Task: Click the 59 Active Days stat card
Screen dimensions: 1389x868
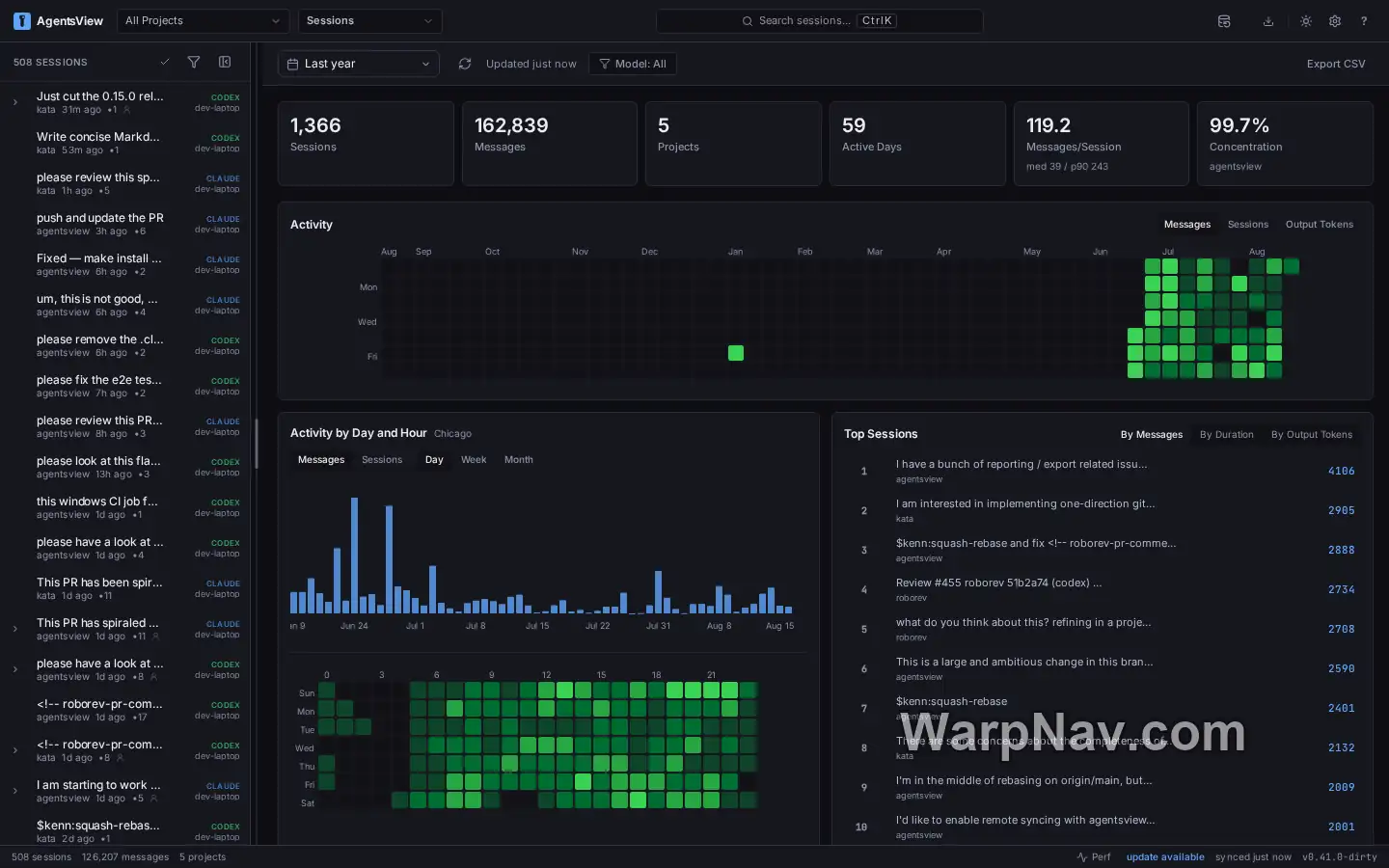Action: coord(917,144)
